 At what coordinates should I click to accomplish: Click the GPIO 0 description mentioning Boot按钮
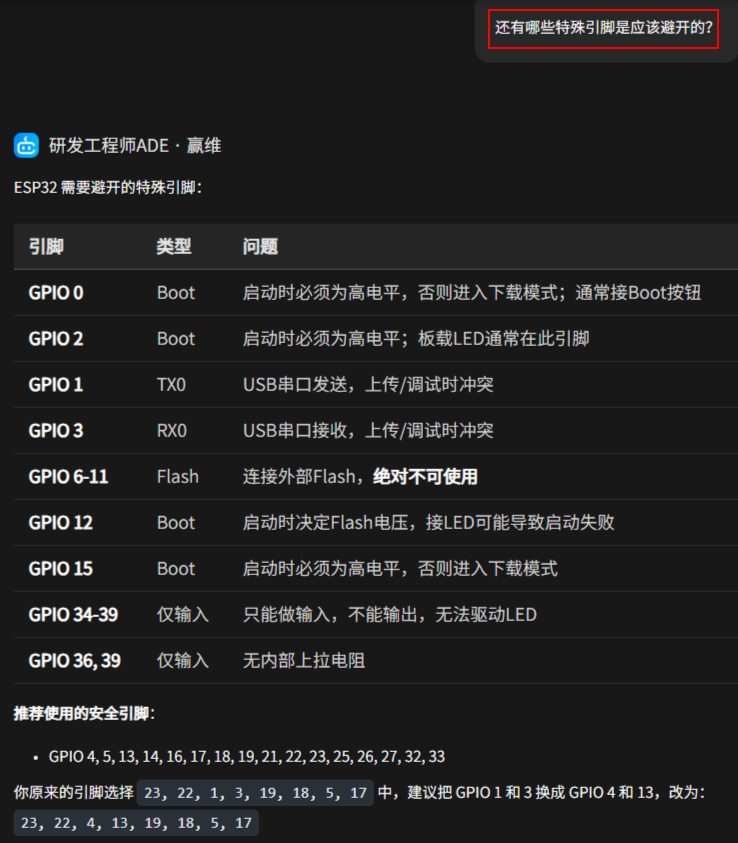[472, 293]
